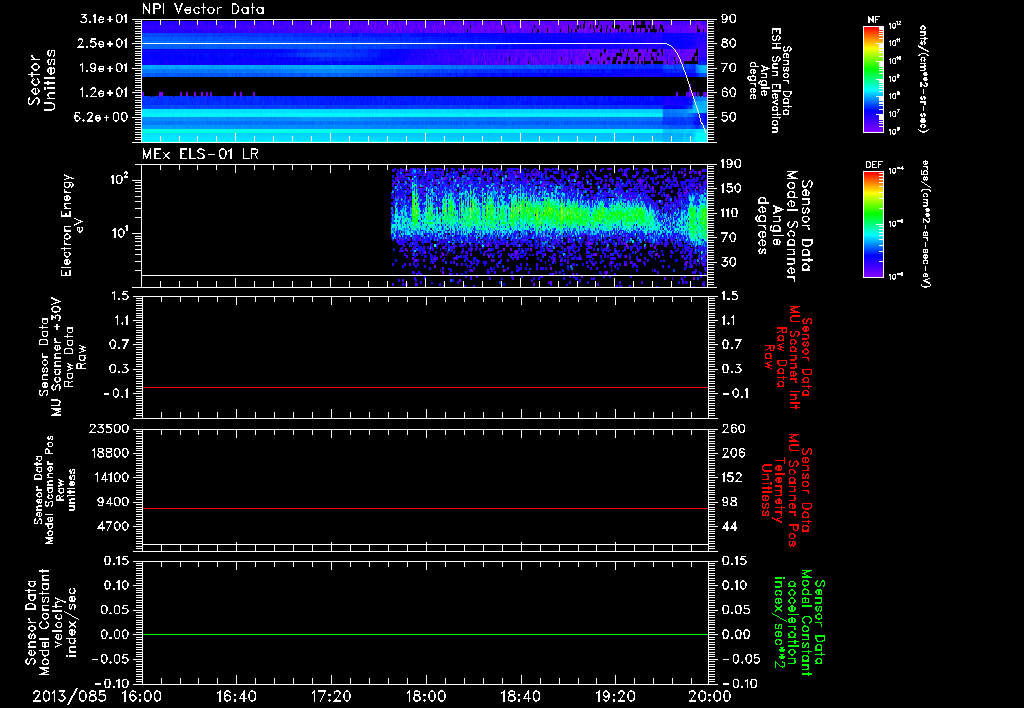This screenshot has height=708, width=1024.
Task: Click the 17:20 time axis label
Action: (x=331, y=696)
